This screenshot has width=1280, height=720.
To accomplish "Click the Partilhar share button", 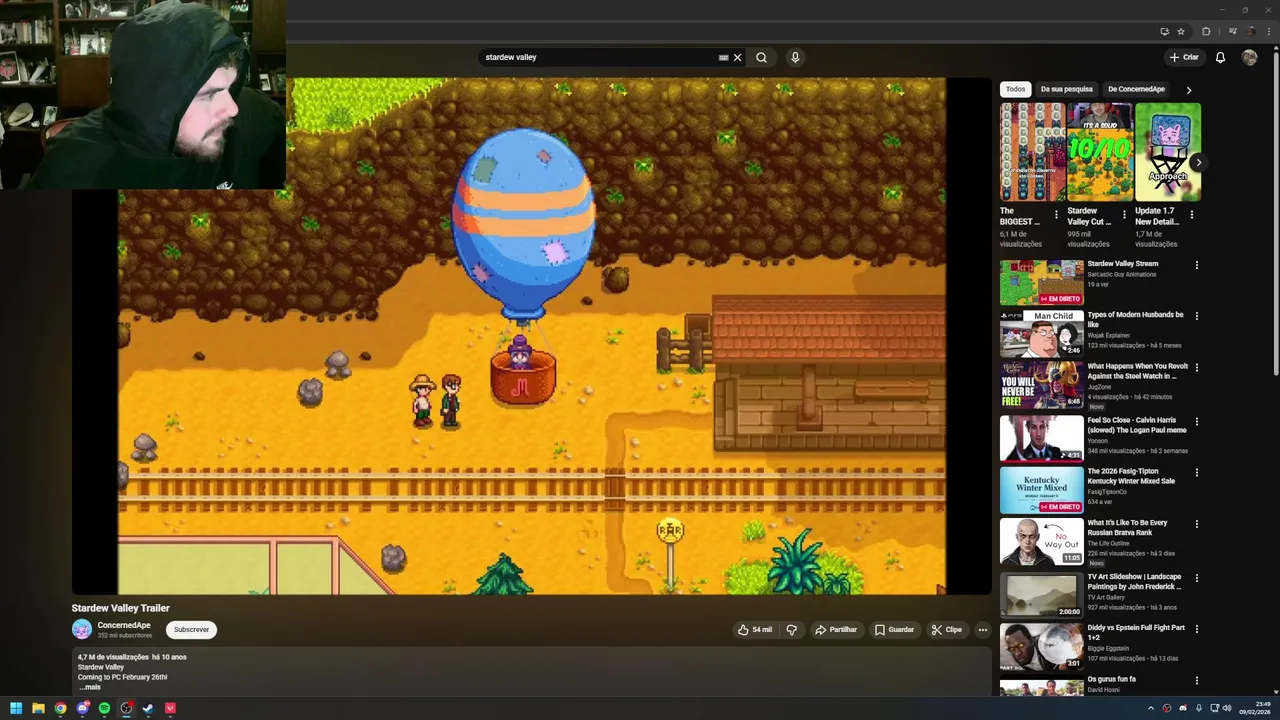I will tap(836, 630).
